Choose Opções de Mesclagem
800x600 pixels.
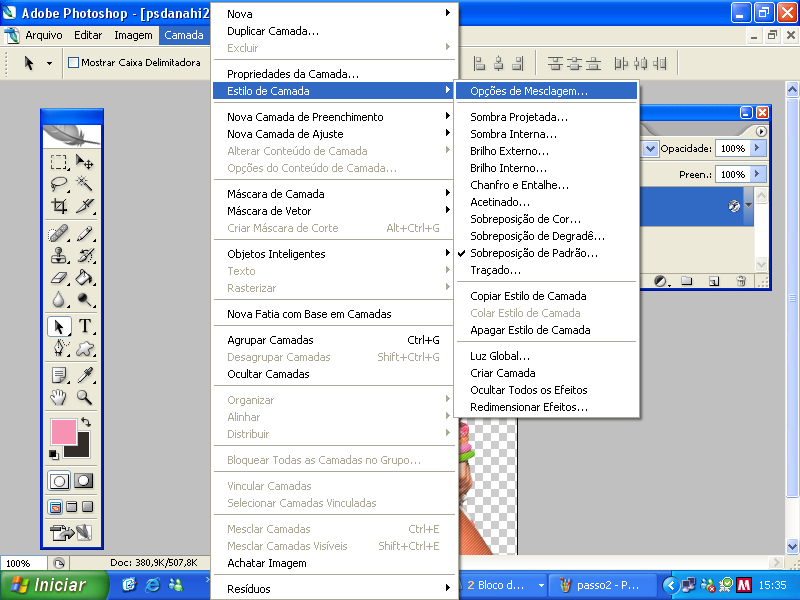(x=546, y=91)
